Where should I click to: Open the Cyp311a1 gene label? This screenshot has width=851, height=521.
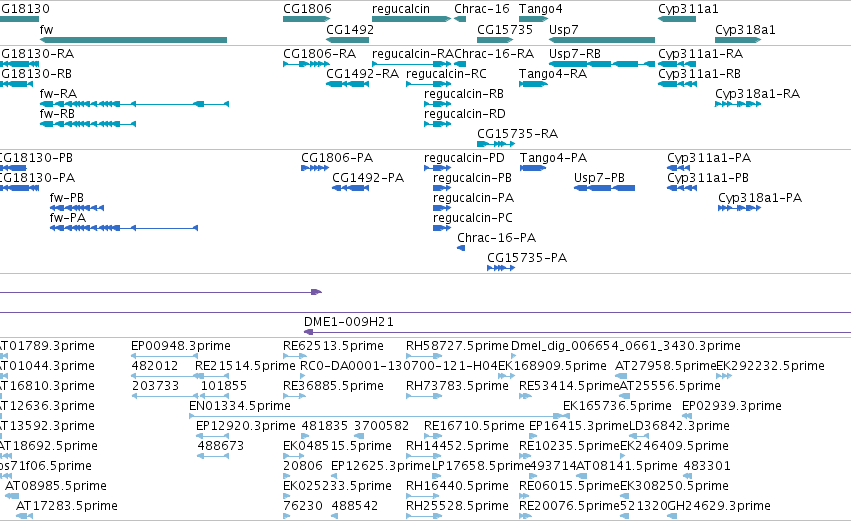(x=688, y=9)
